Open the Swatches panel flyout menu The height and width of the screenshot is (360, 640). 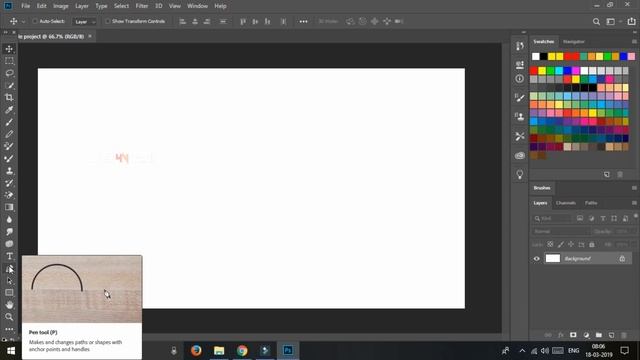634,42
